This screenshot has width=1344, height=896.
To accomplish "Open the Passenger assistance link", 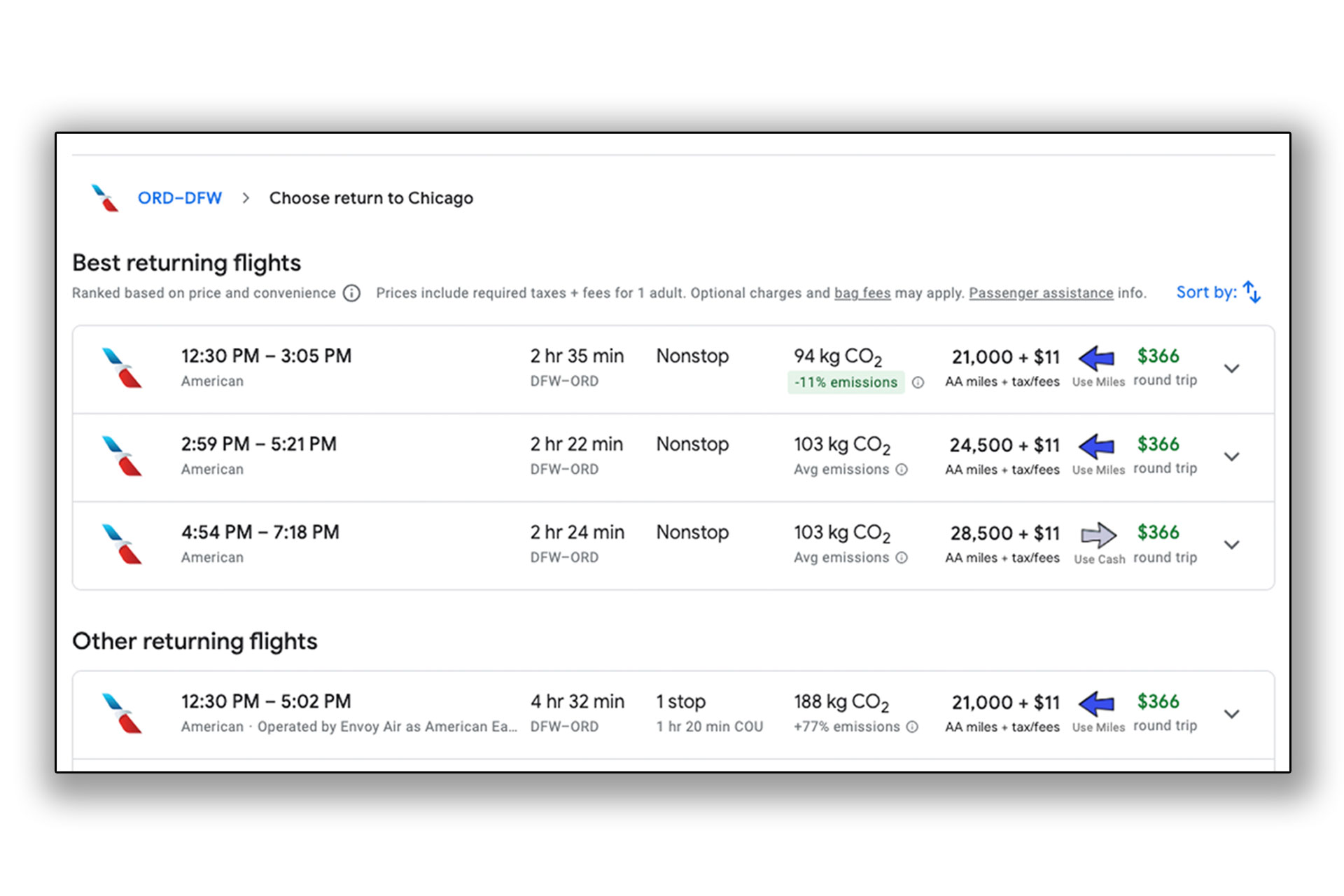I will coord(1041,293).
